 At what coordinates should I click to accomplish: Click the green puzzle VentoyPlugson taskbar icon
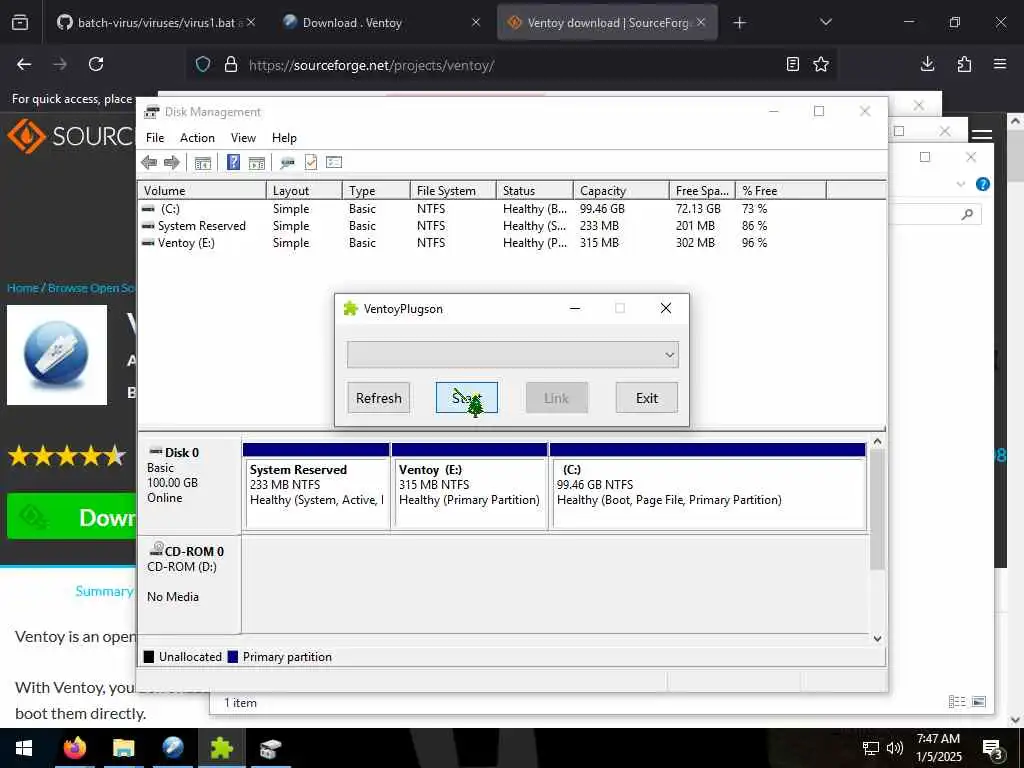point(221,748)
